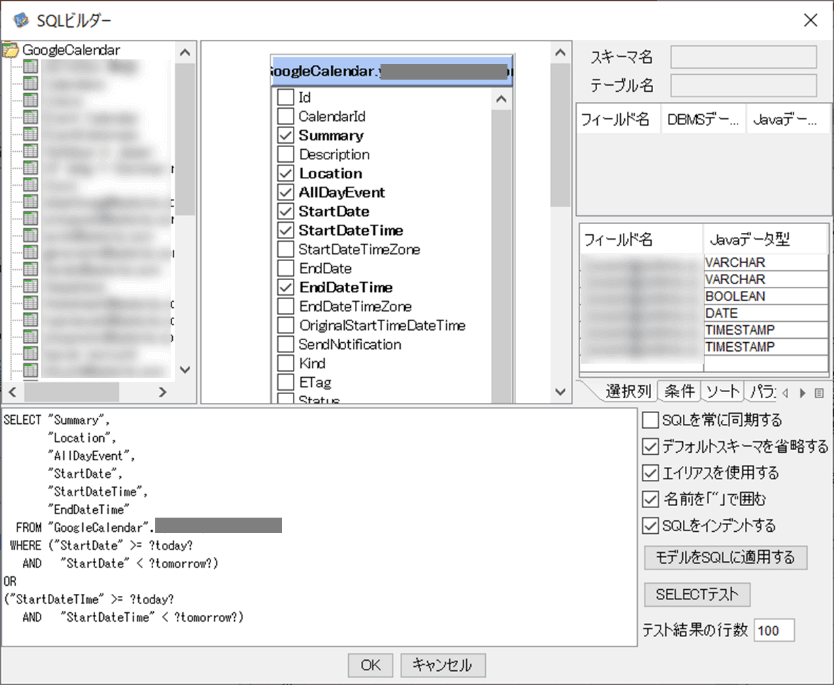
Task: Uncheck the StartDate checkbox
Action: point(286,211)
